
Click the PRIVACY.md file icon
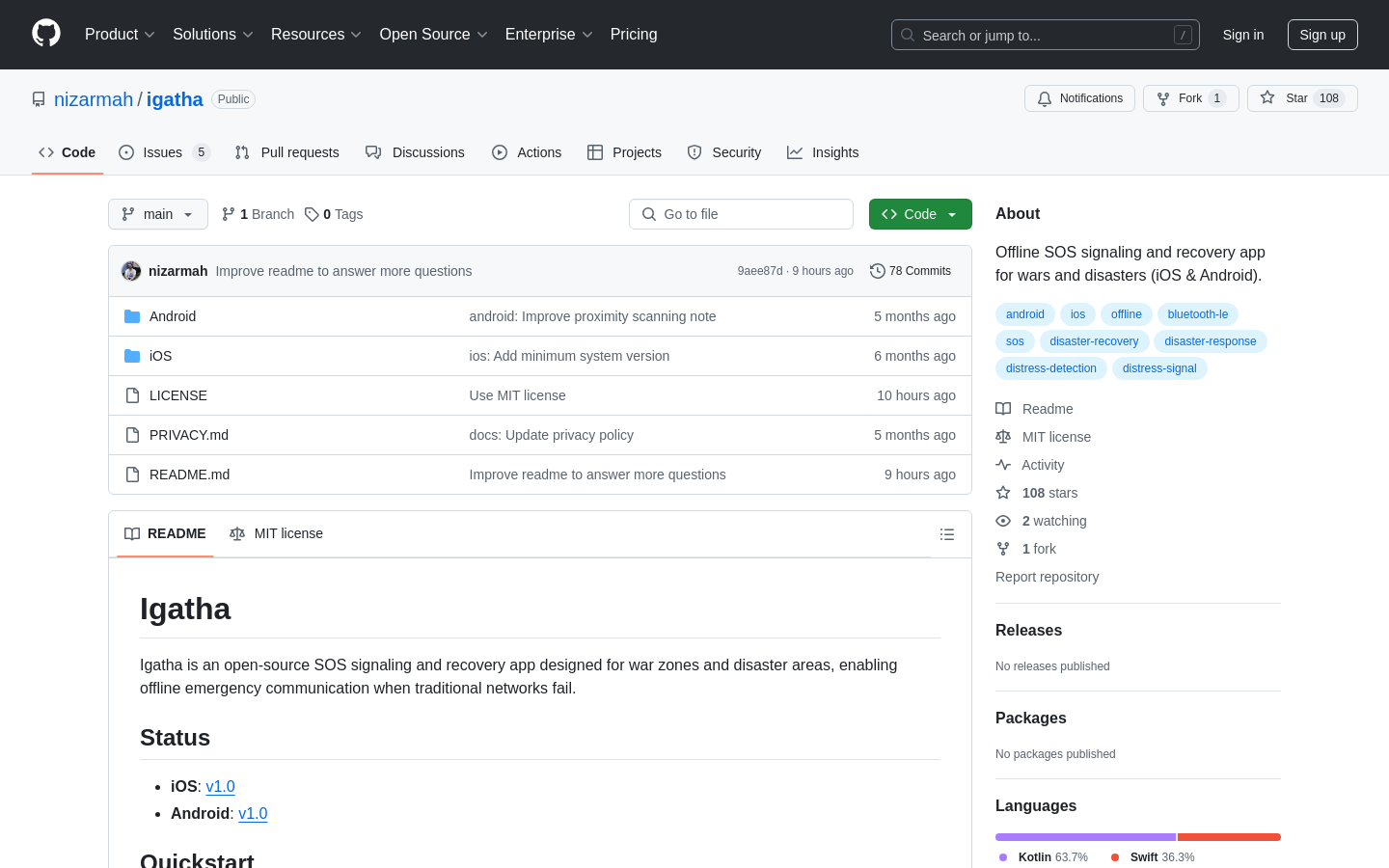click(x=132, y=435)
